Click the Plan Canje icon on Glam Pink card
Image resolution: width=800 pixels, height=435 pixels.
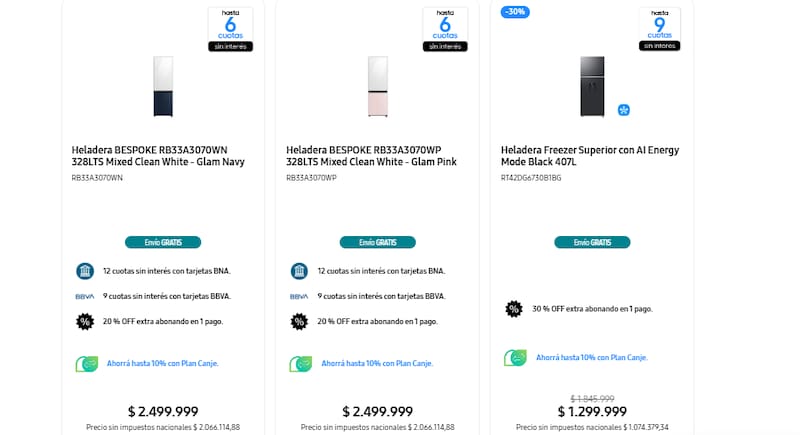pyautogui.click(x=301, y=363)
